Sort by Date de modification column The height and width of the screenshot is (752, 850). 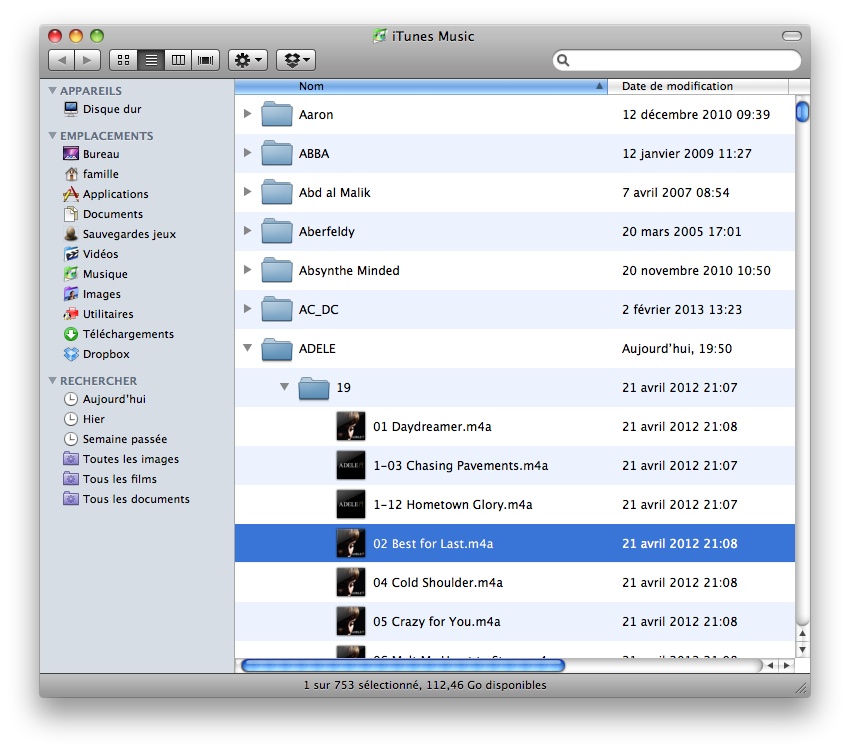[x=700, y=86]
